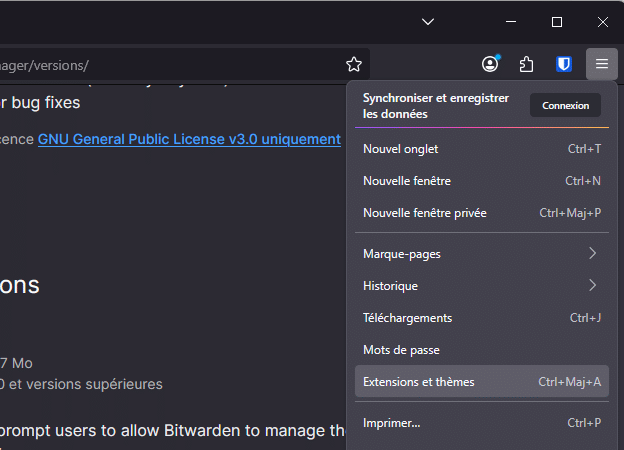Select Synchroniser et enregistrer les données
The image size is (624, 450).
(436, 106)
